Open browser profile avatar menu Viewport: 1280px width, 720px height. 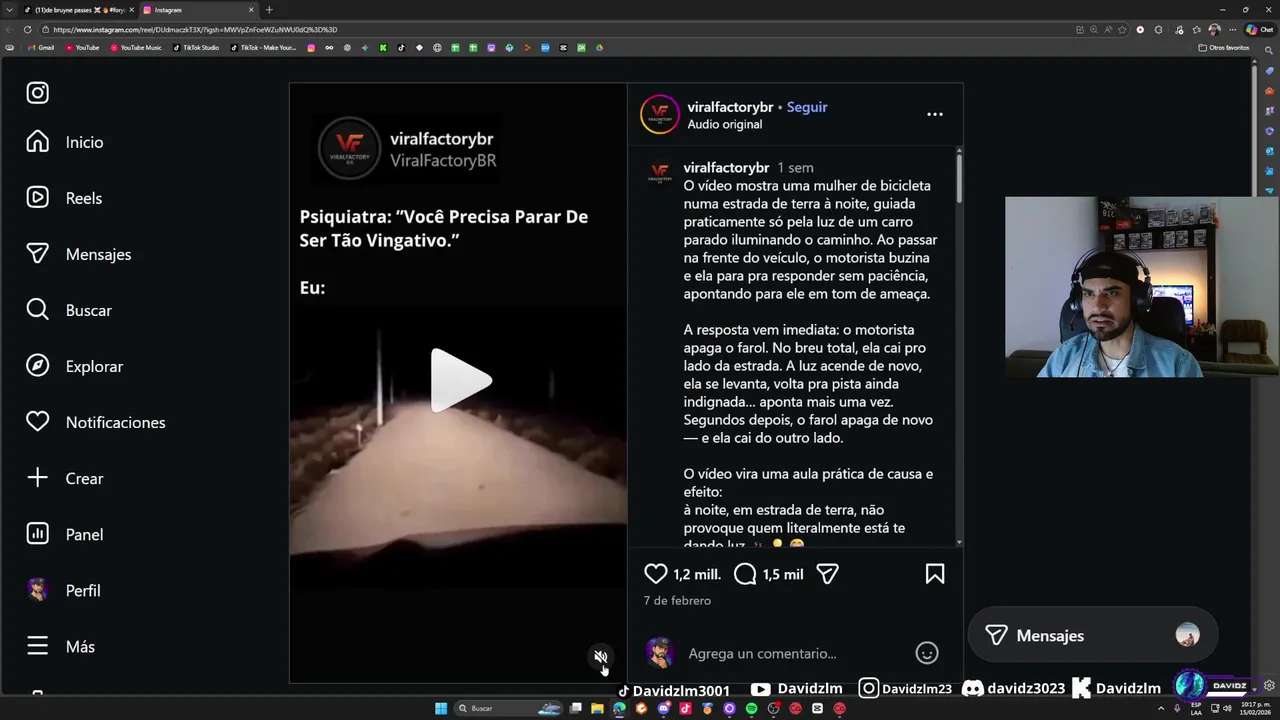(x=1214, y=30)
